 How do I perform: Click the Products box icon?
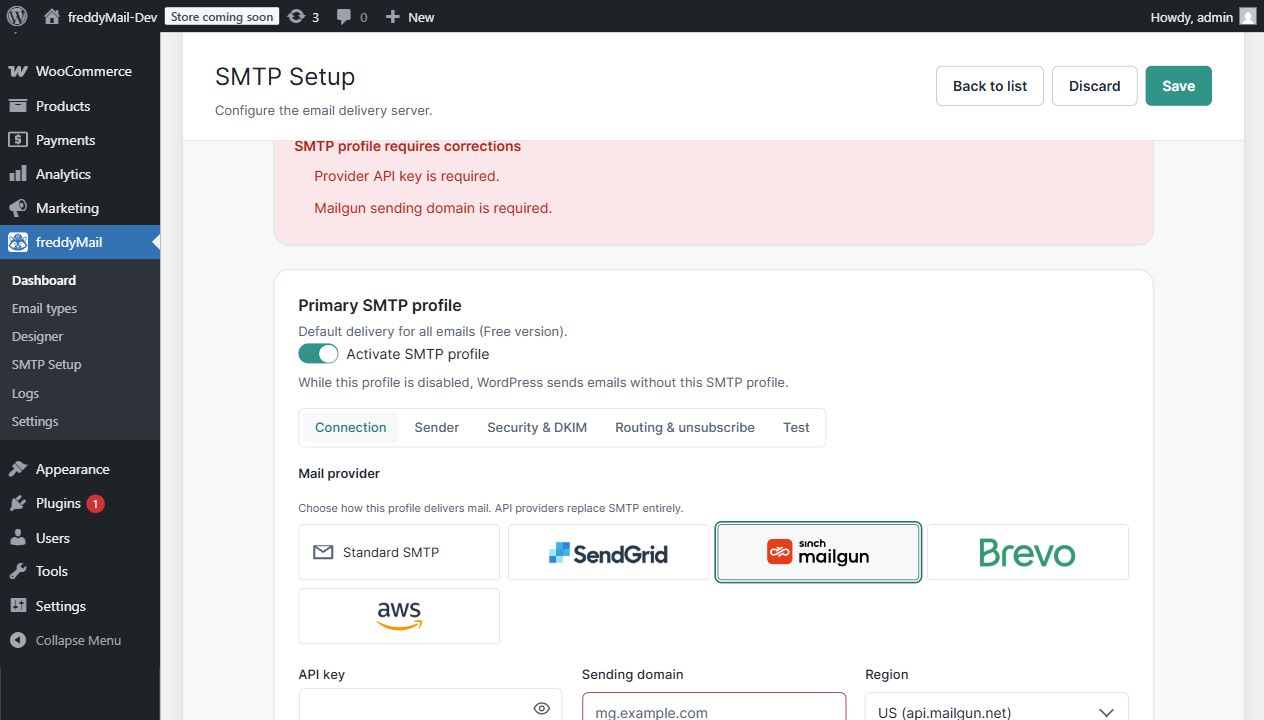(17, 106)
